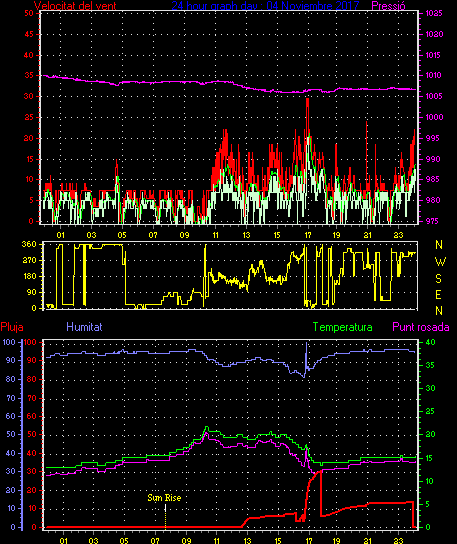457x544 pixels.
Task: Click the 'Velocitat del vent' title label
Action: click(75, 6)
